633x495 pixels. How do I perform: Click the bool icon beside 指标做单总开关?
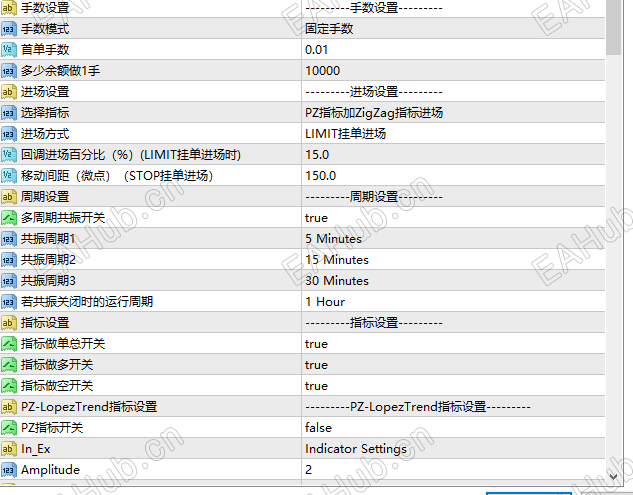8,344
